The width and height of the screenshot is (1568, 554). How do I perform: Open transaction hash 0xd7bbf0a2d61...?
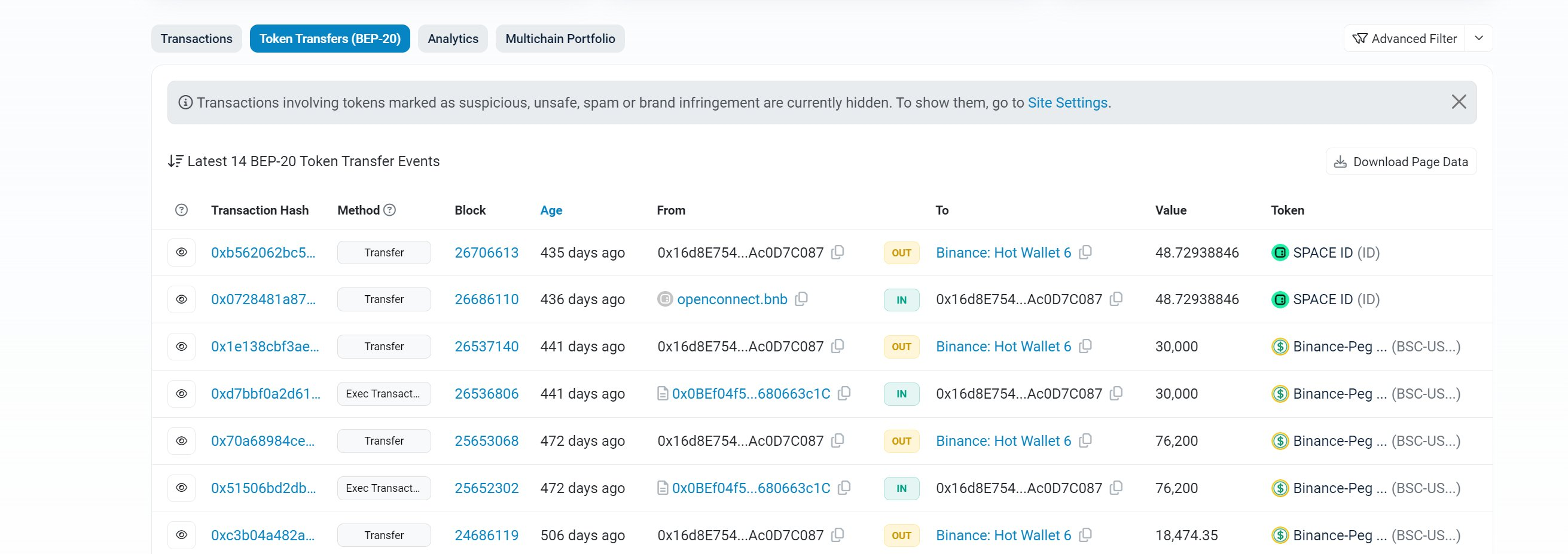coord(266,393)
